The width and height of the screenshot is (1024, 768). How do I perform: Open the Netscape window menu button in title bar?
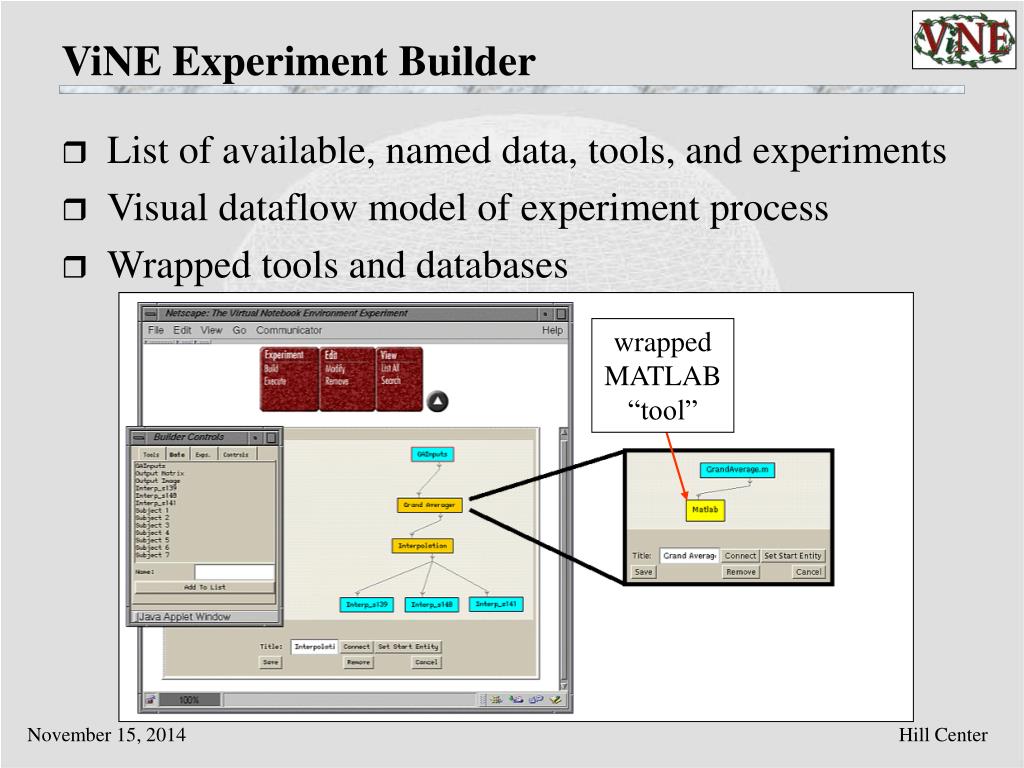pos(151,313)
